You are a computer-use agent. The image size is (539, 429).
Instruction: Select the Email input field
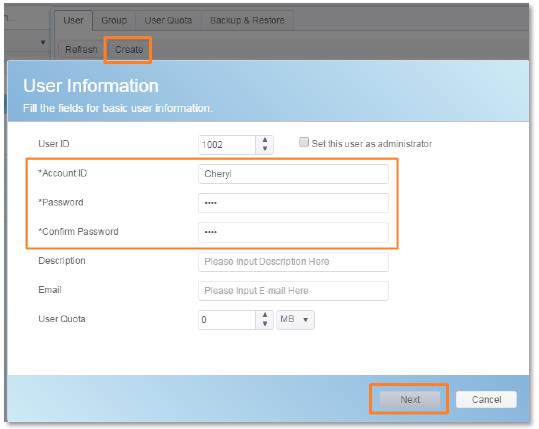[x=294, y=291]
